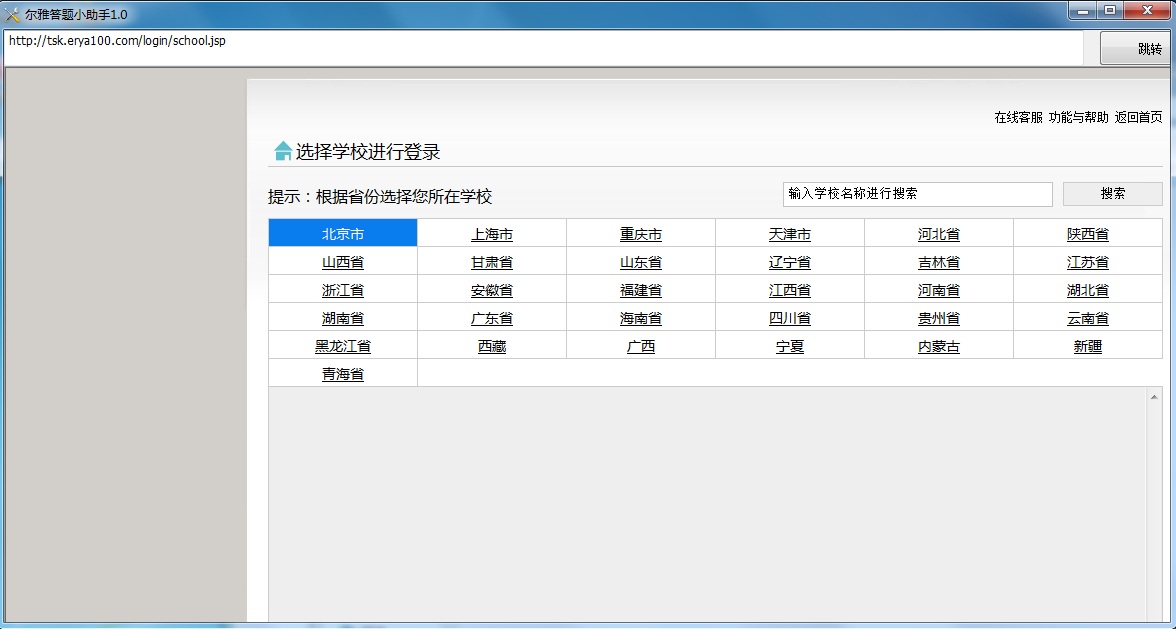Click the home icon beside 选择学校进行登录
This screenshot has width=1176, height=629.
[283, 152]
